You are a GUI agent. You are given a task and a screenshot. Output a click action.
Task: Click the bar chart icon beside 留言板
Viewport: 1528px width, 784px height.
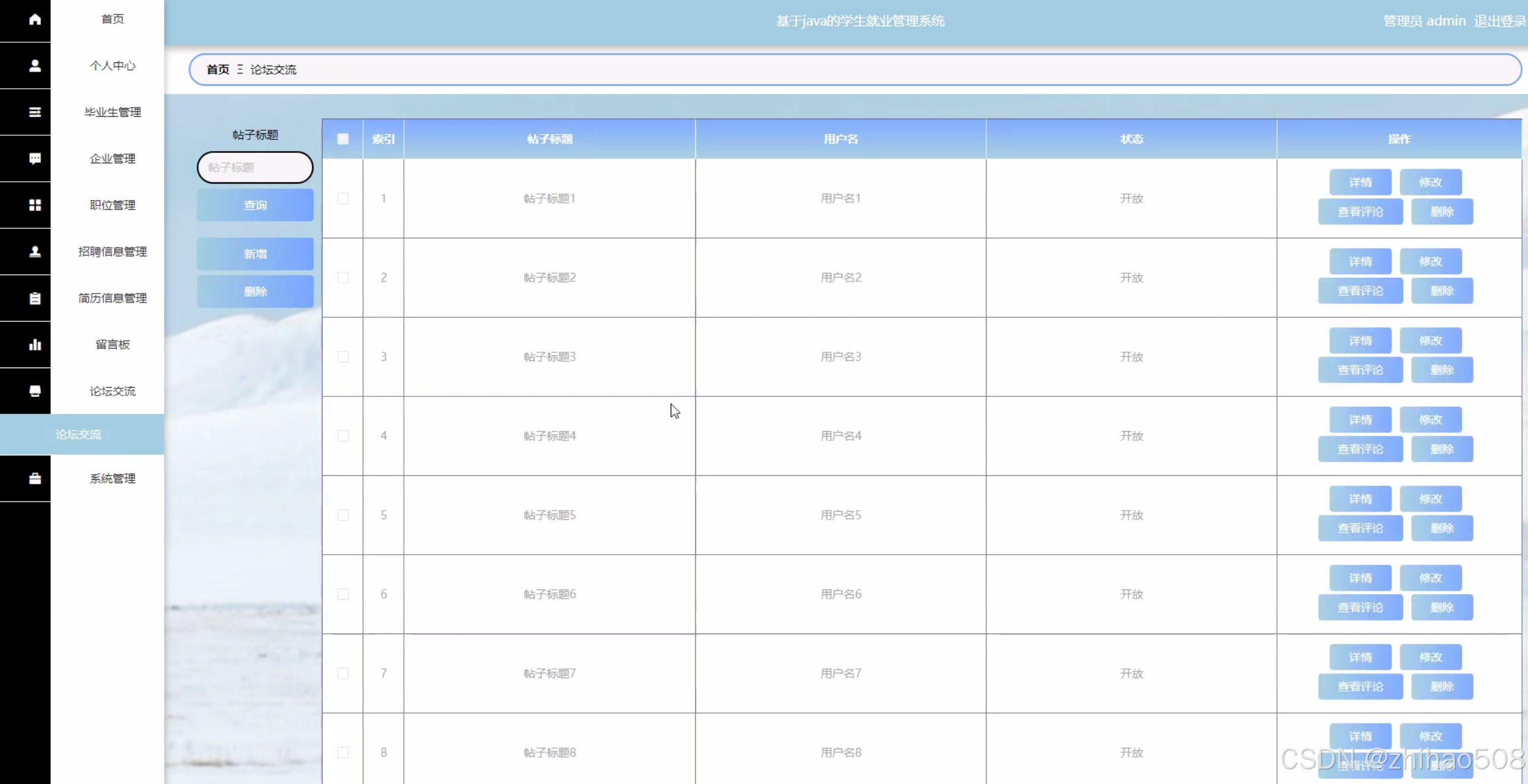(x=35, y=345)
